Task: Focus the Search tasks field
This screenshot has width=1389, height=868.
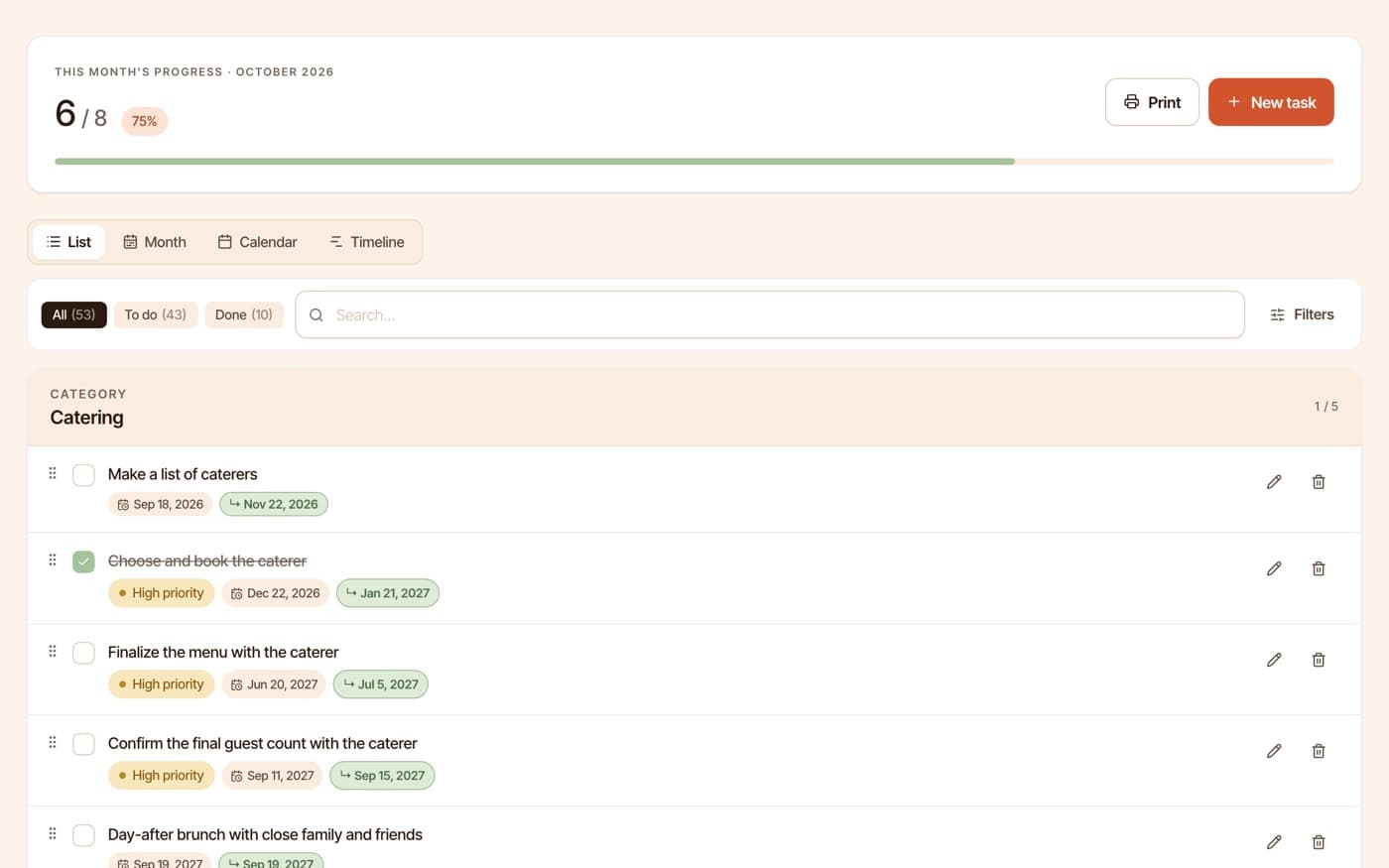Action: tap(770, 314)
